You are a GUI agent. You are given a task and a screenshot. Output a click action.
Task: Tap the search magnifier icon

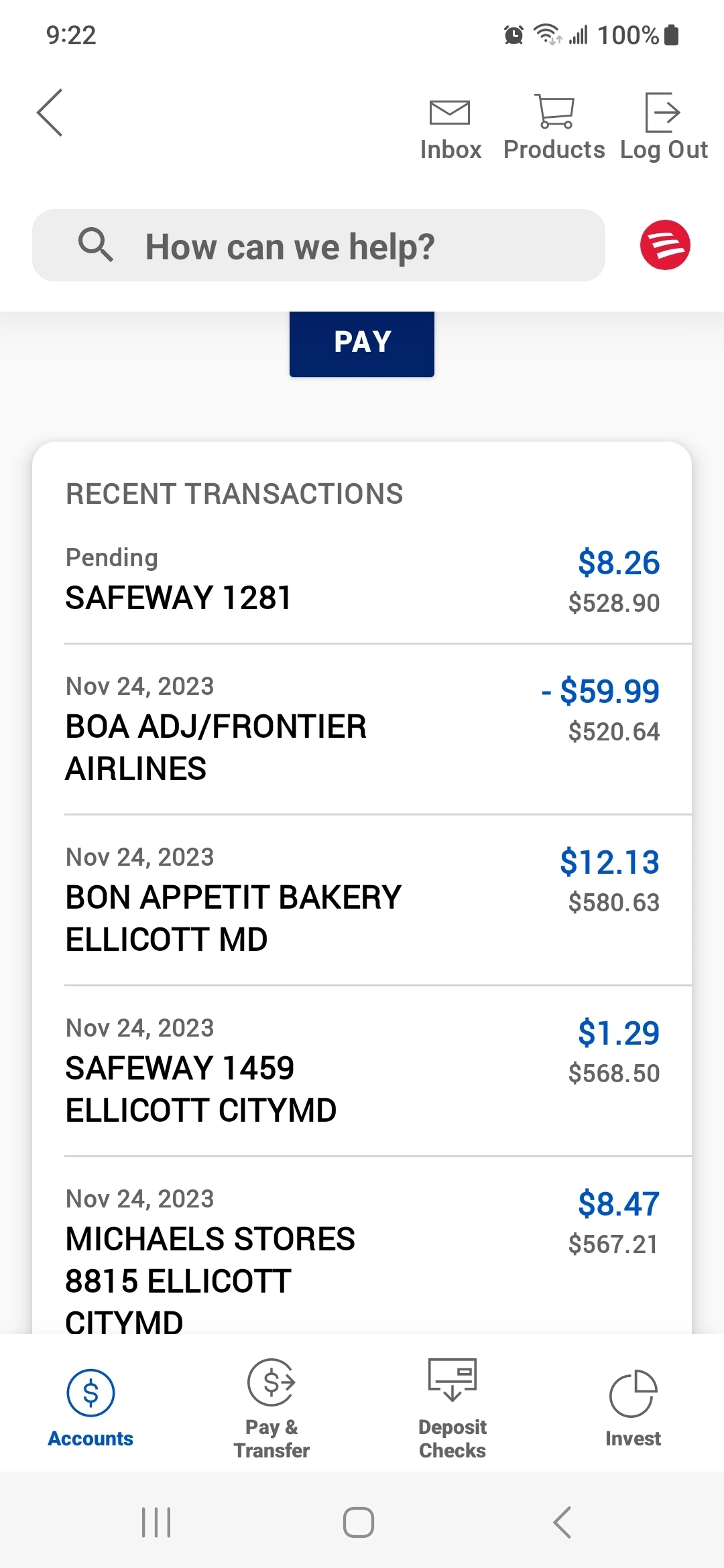pyautogui.click(x=95, y=245)
